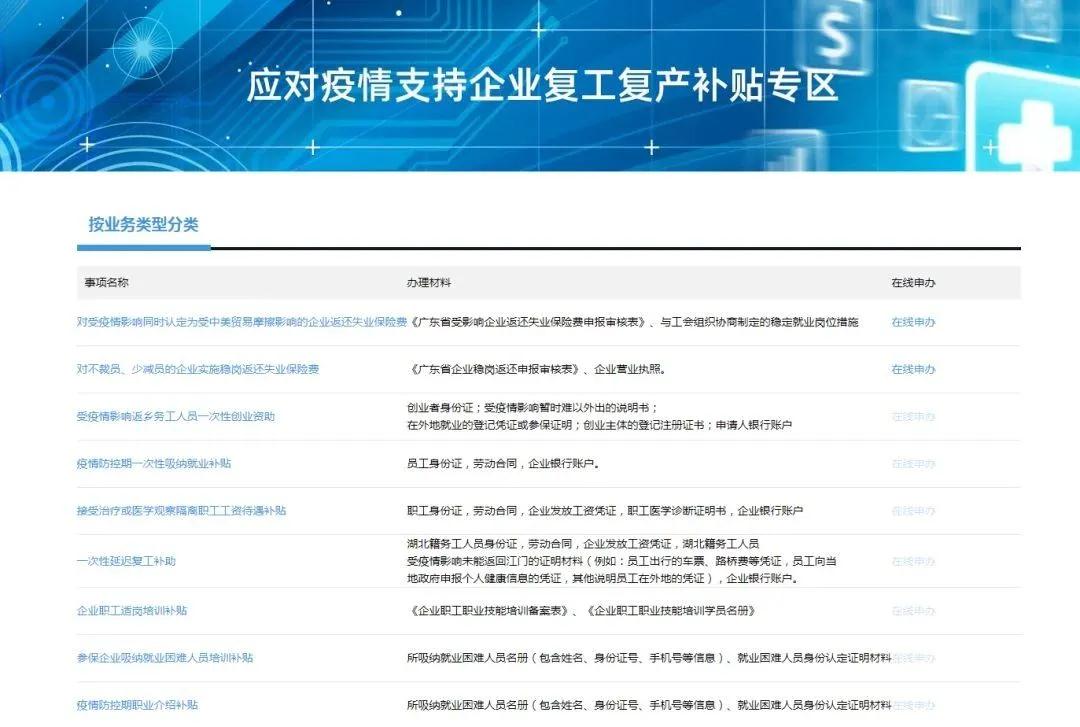Screen dimensions: 1080x727
Task: Select the 按业务类型分类 tab
Action: coord(143,225)
